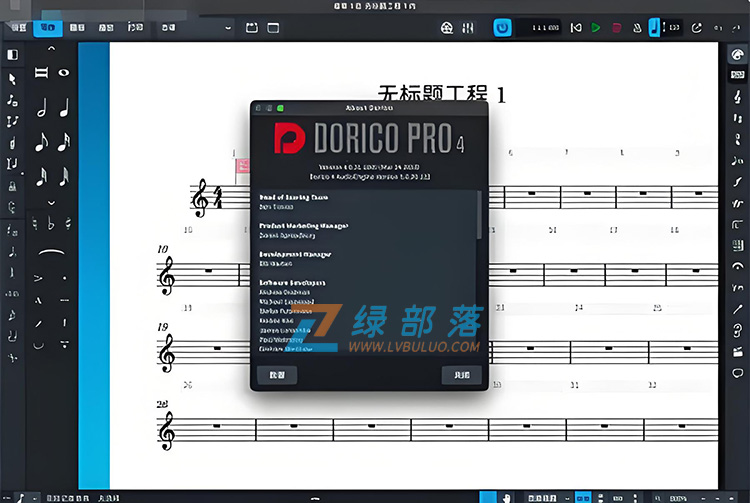The height and width of the screenshot is (503, 750).
Task: Toggle the left panel visibility icon
Action: click(13, 55)
